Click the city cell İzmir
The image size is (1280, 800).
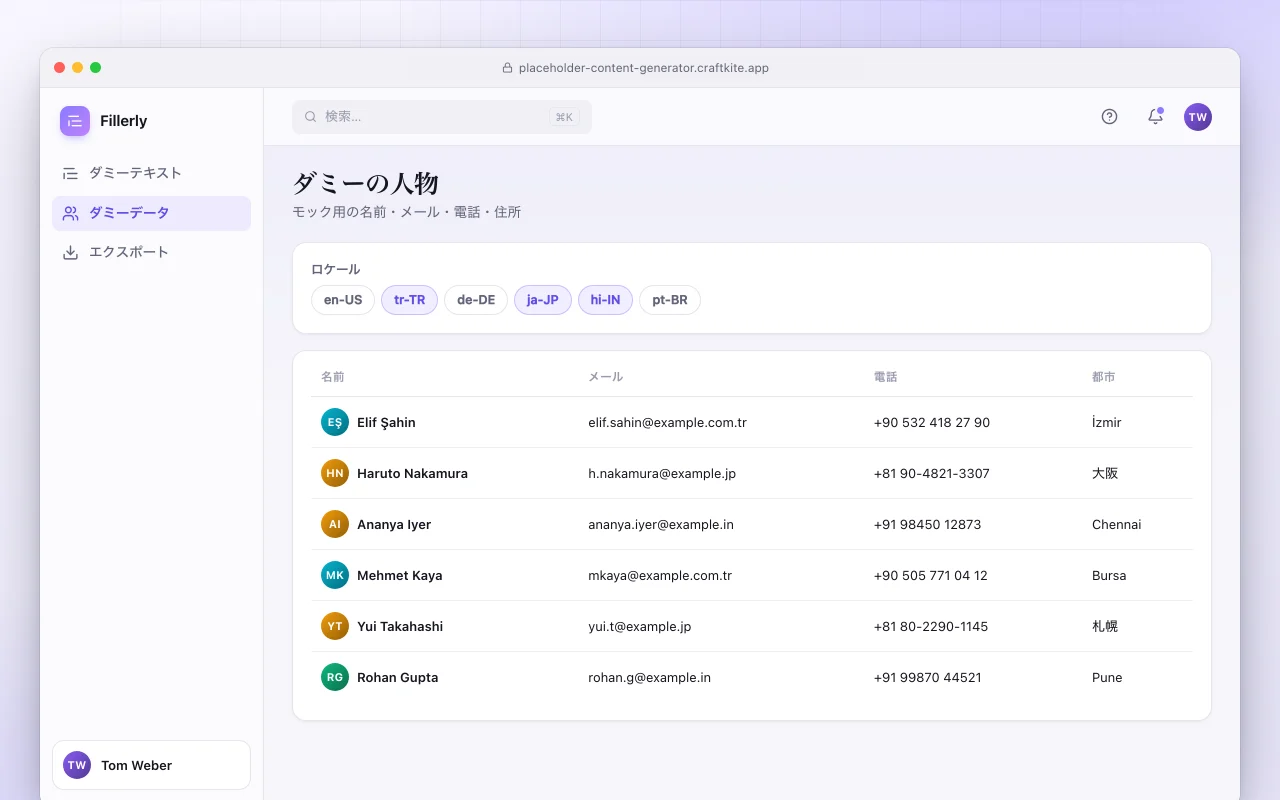click(x=1107, y=422)
